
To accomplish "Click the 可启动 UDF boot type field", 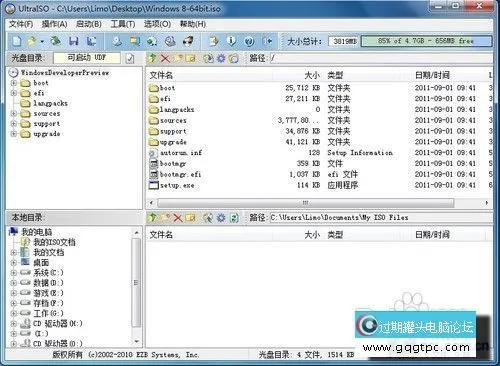I will [x=87, y=58].
